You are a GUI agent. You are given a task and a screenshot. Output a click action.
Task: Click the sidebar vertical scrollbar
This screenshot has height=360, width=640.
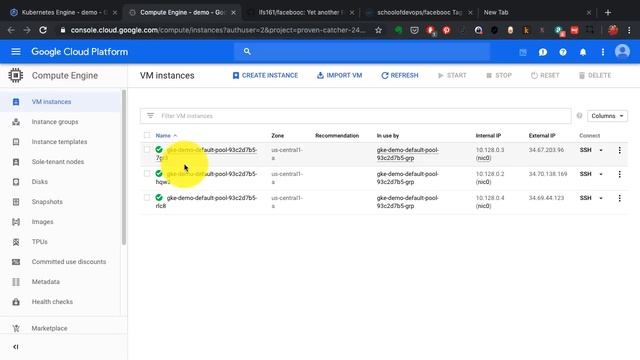pyautogui.click(x=124, y=167)
